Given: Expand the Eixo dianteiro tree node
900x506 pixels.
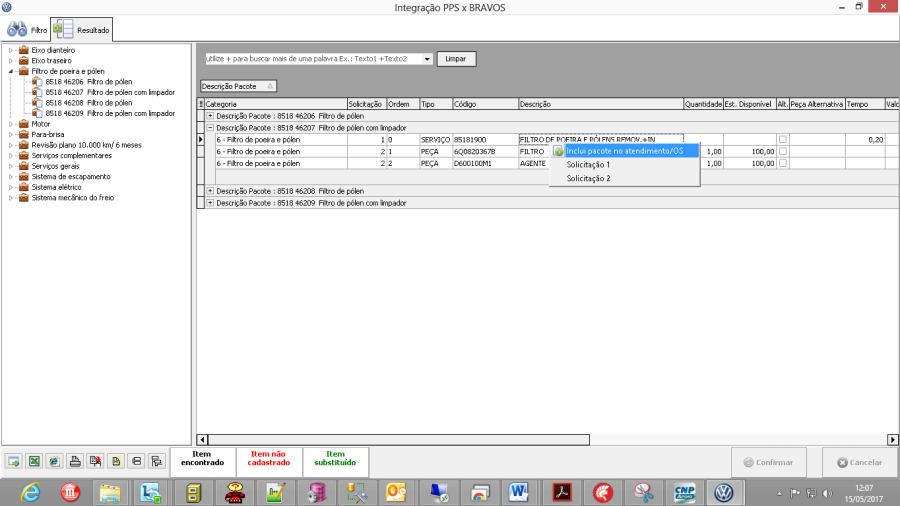Looking at the screenshot, I should (x=10, y=50).
